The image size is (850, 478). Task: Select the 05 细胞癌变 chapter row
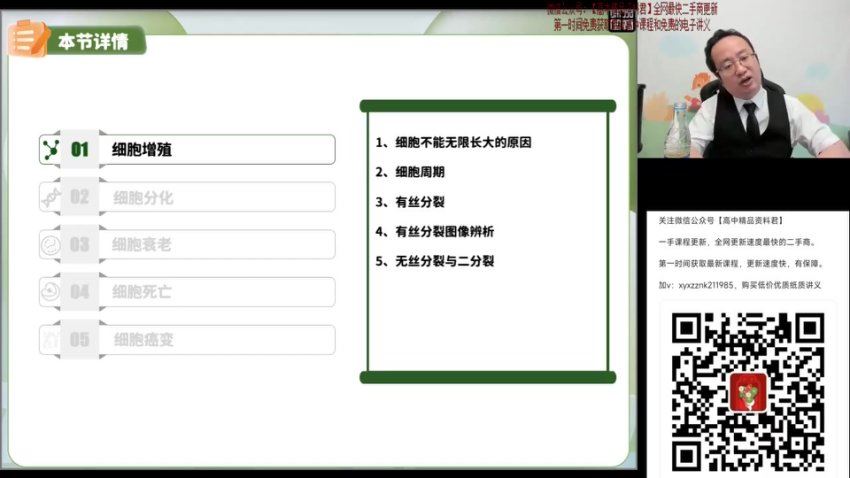187,340
